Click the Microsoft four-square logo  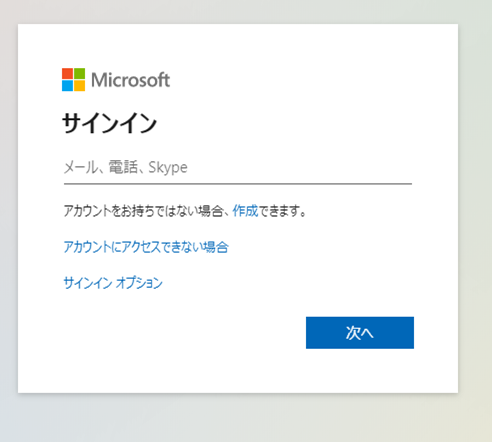[73, 80]
